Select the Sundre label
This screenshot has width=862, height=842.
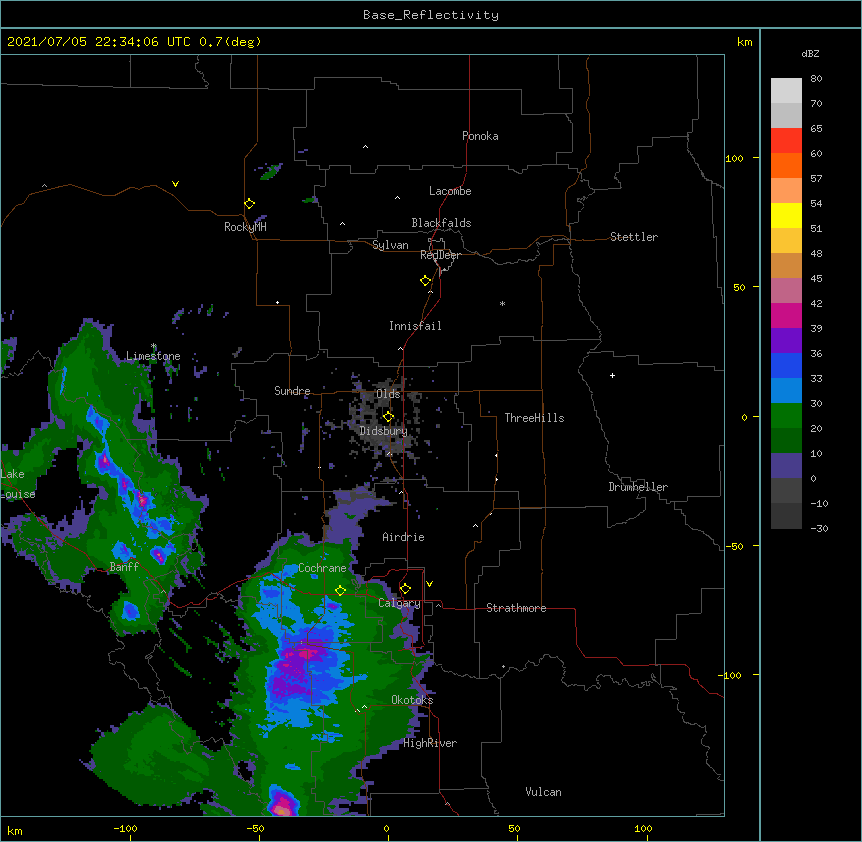(x=292, y=391)
